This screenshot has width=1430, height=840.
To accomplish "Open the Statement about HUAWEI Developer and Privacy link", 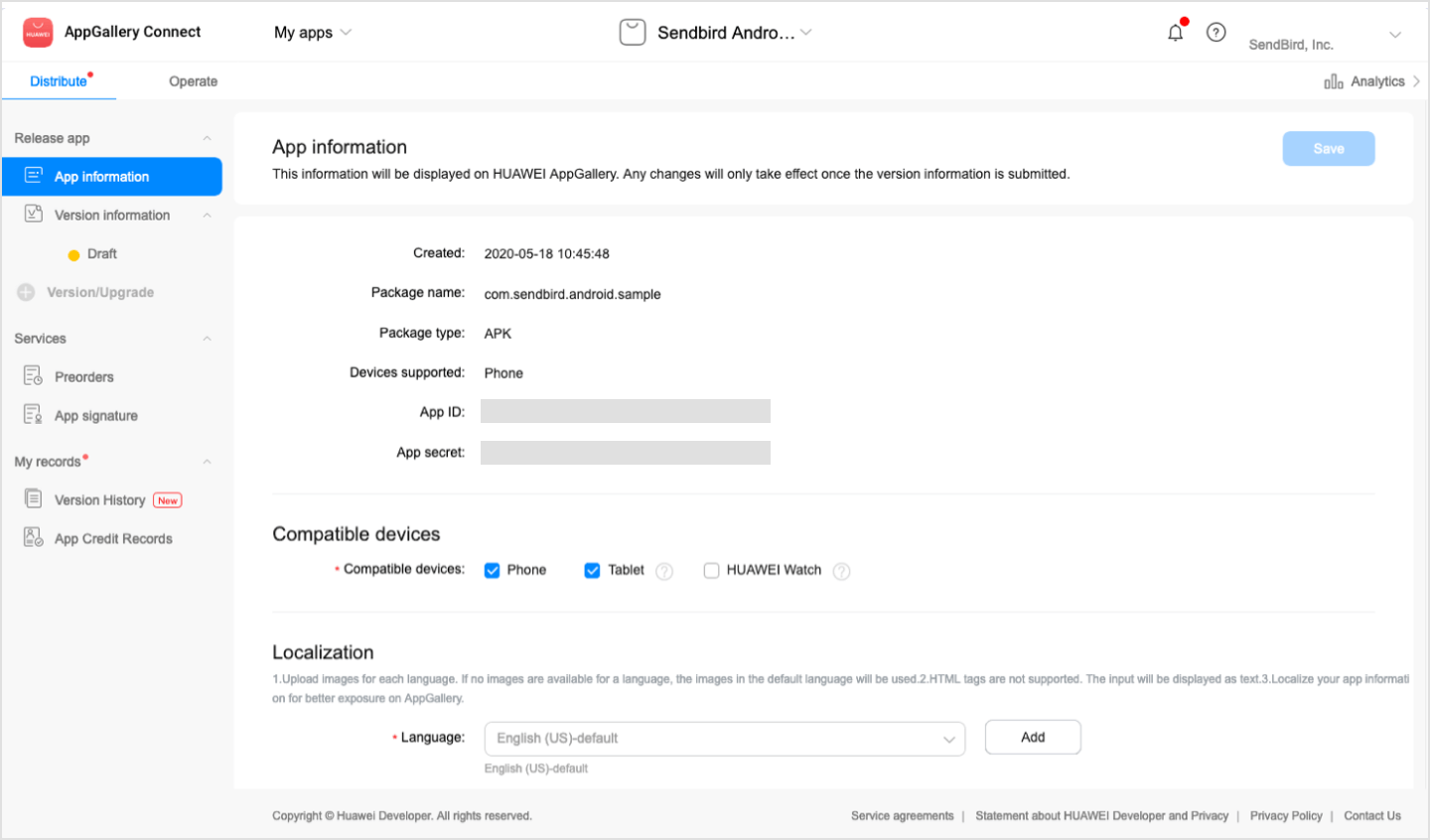I will click(x=1102, y=816).
